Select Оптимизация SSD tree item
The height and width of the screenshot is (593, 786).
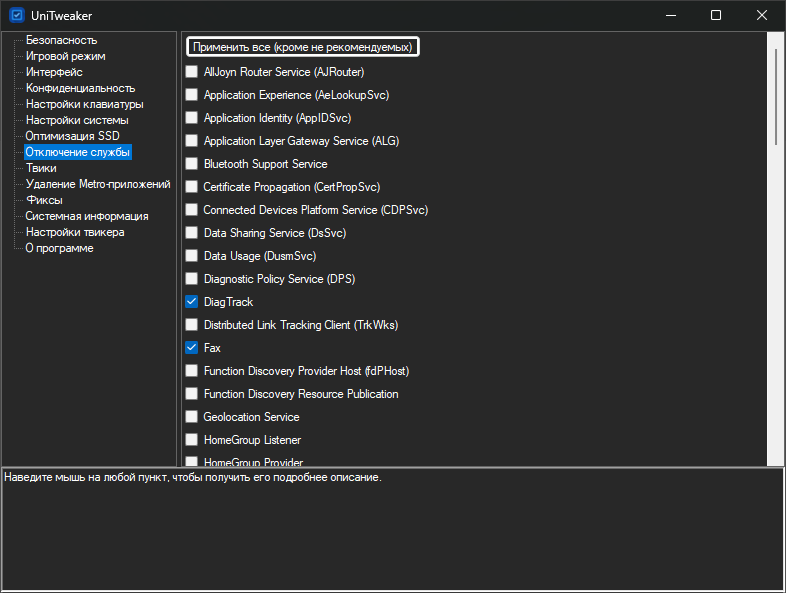tap(72, 136)
